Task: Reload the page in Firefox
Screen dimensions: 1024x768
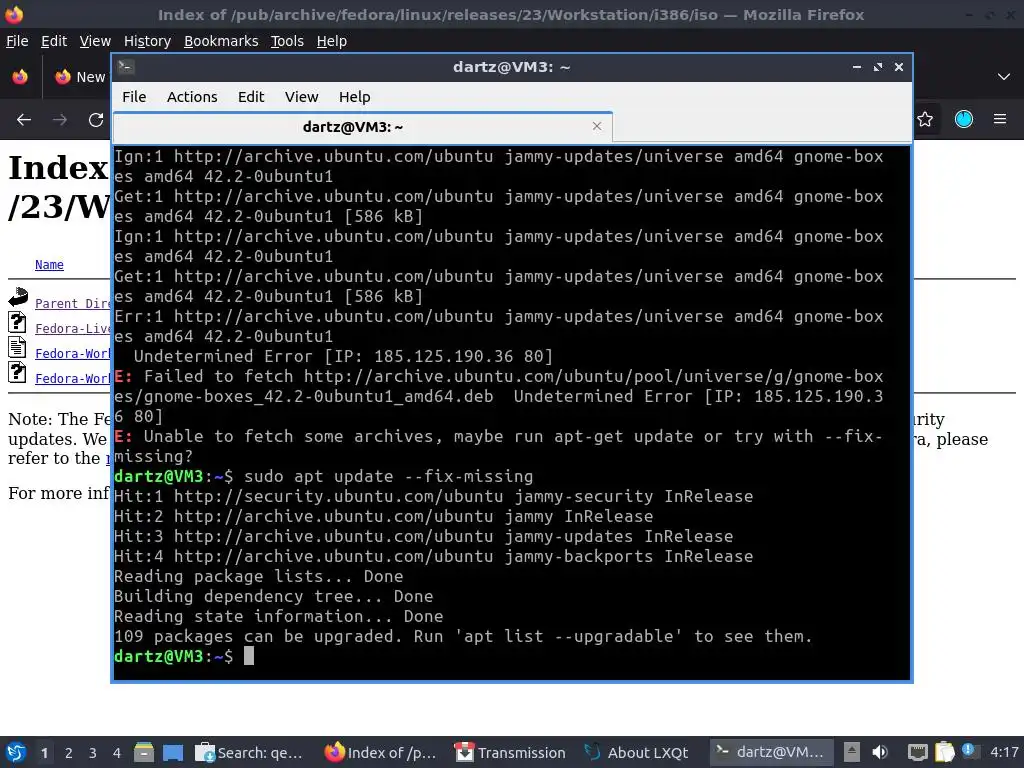Action: tap(96, 120)
